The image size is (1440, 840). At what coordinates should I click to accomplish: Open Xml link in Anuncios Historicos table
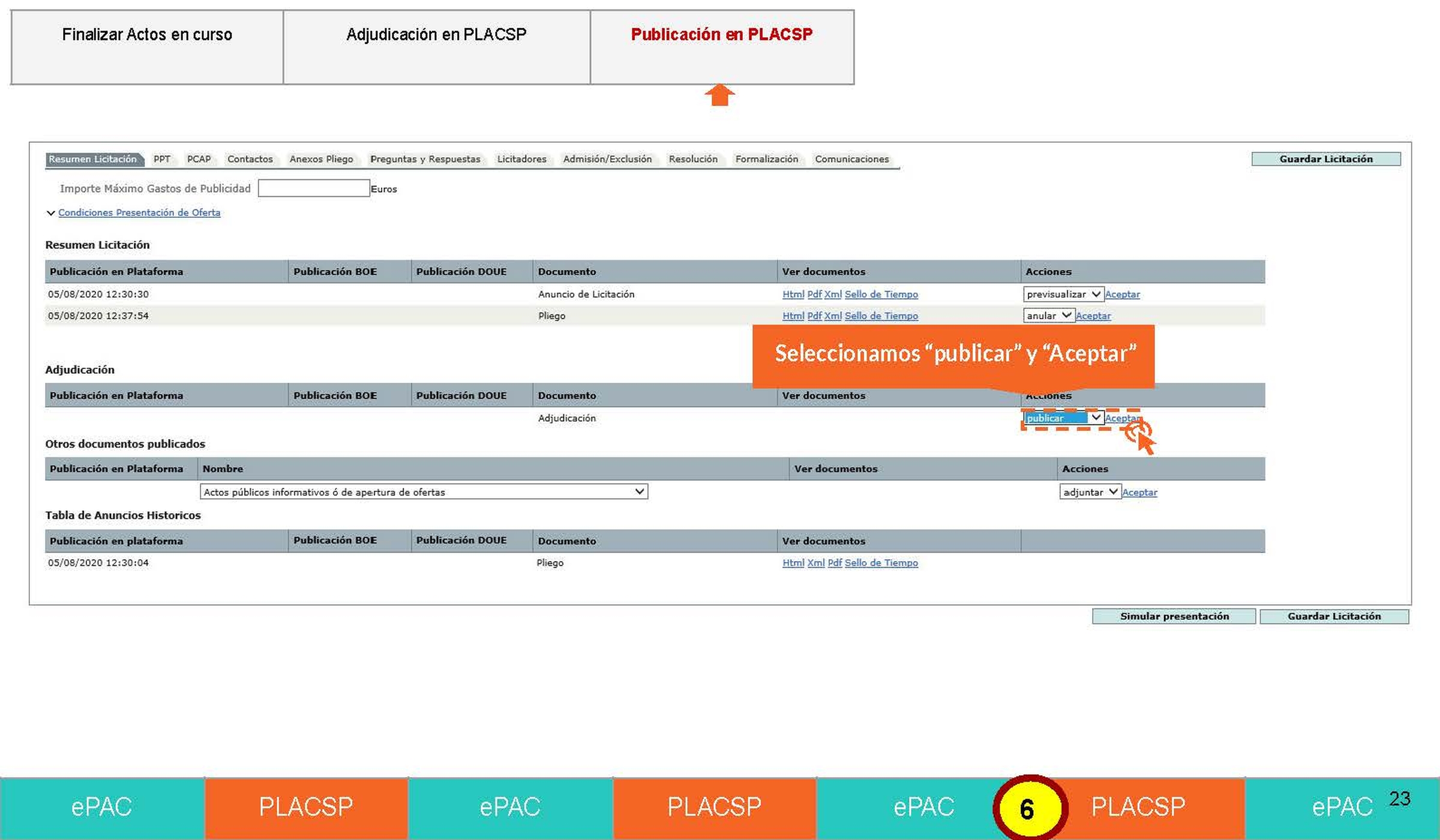click(816, 563)
